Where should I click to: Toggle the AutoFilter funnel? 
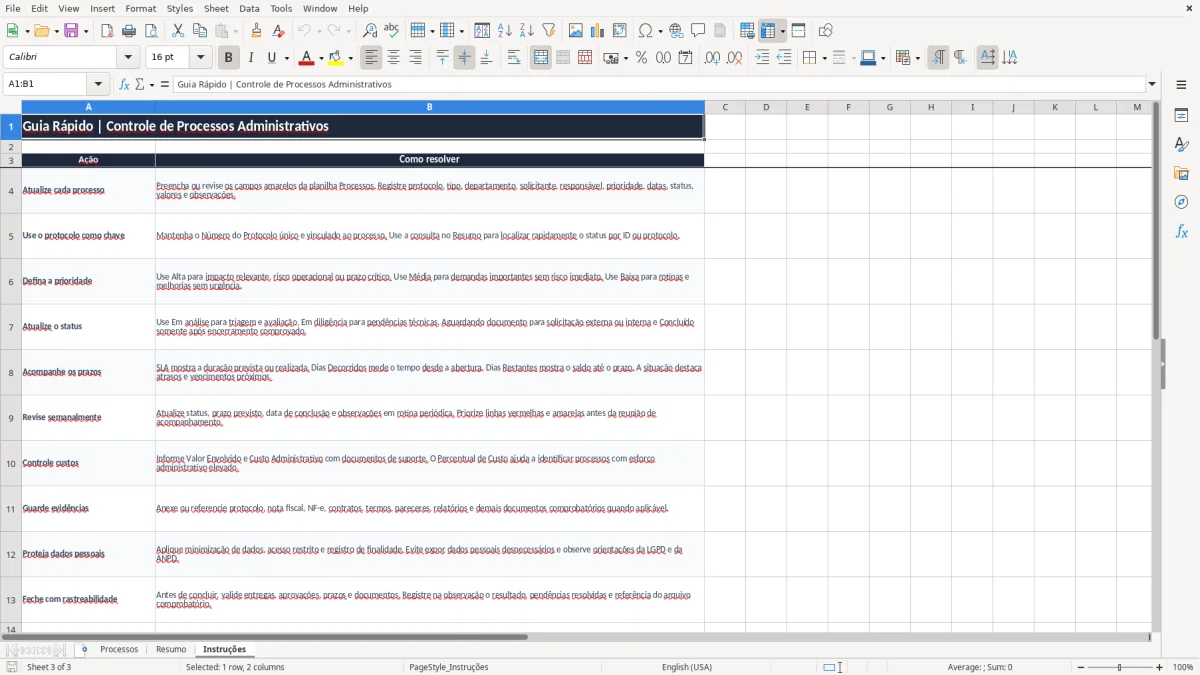[x=548, y=31]
